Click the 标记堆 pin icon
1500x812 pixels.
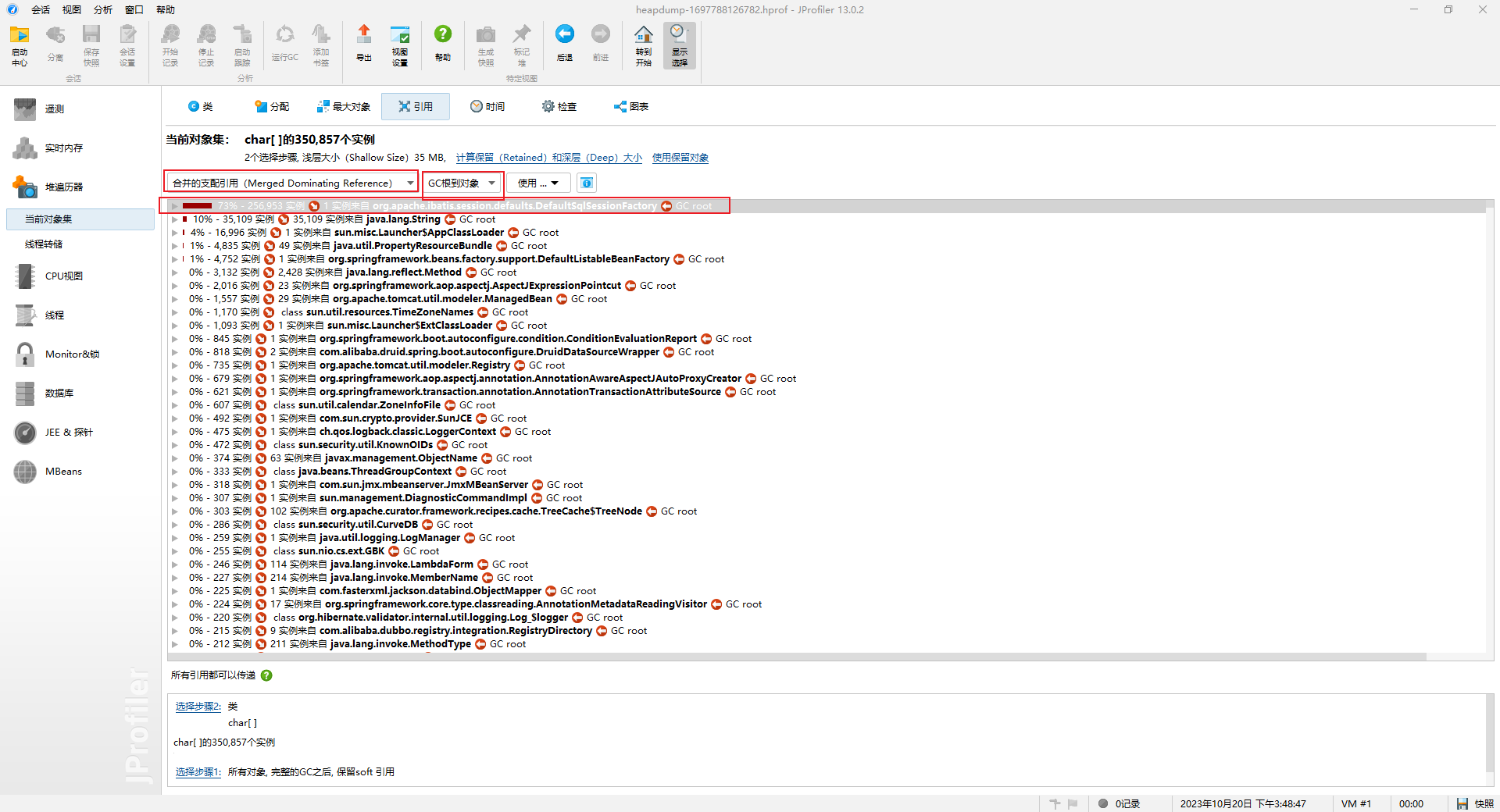pos(522,45)
